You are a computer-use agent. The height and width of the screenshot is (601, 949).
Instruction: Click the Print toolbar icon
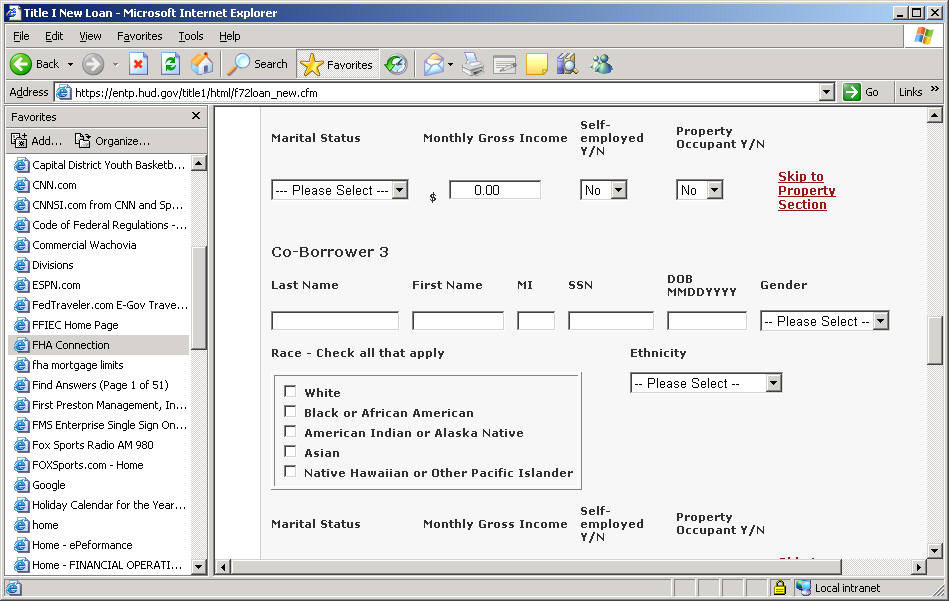[x=473, y=64]
